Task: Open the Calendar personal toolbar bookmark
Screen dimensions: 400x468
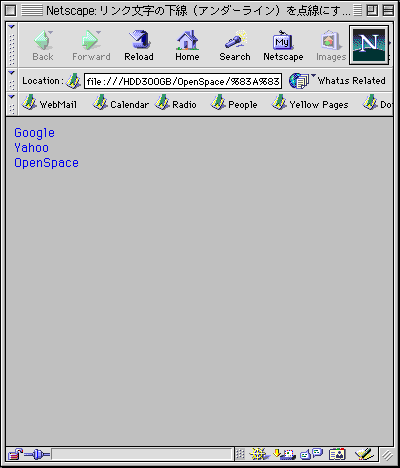Action: [121, 104]
